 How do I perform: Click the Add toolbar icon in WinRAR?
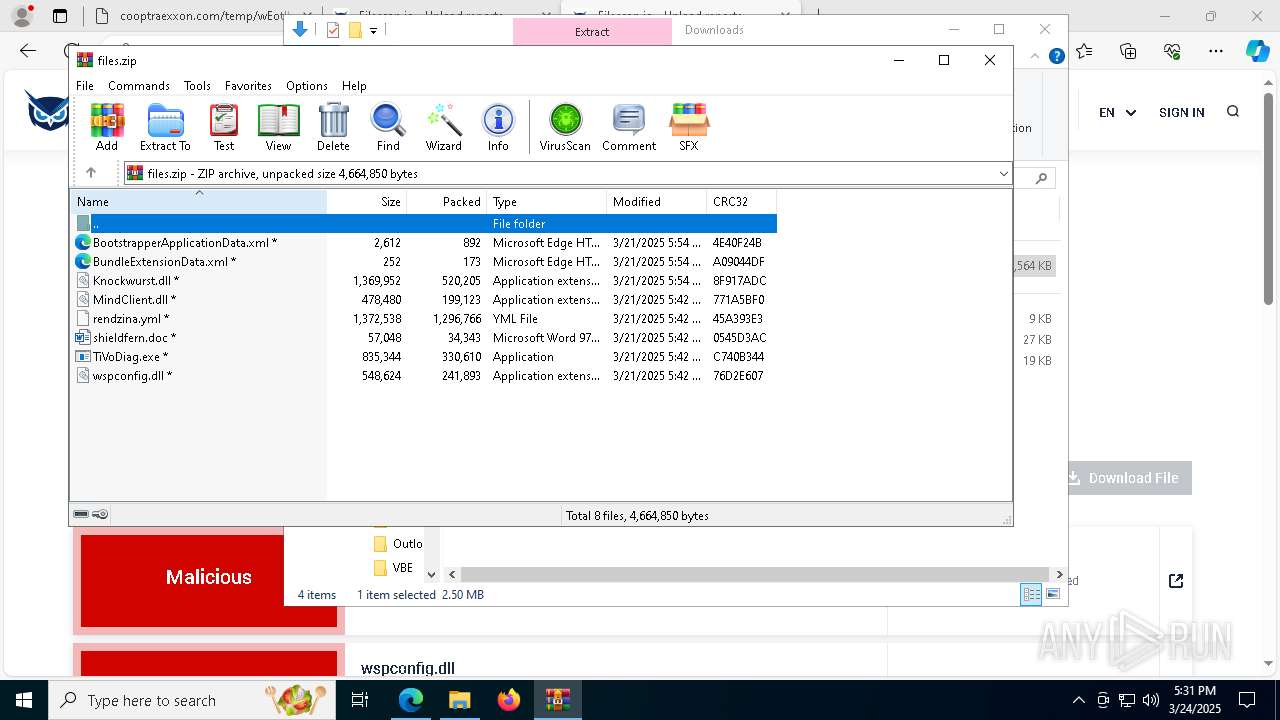107,127
